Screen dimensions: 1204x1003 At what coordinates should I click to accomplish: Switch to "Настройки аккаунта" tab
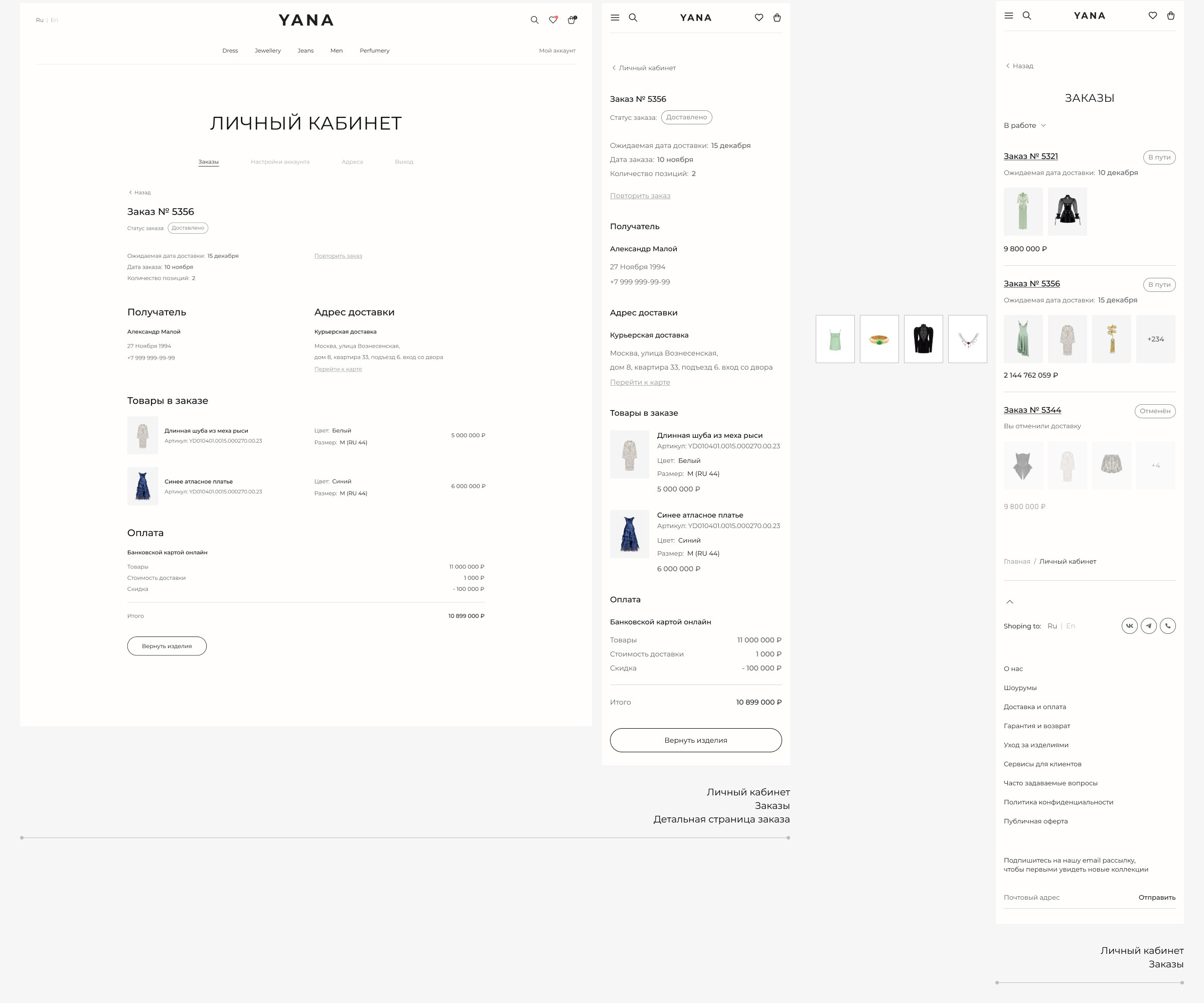click(x=280, y=161)
